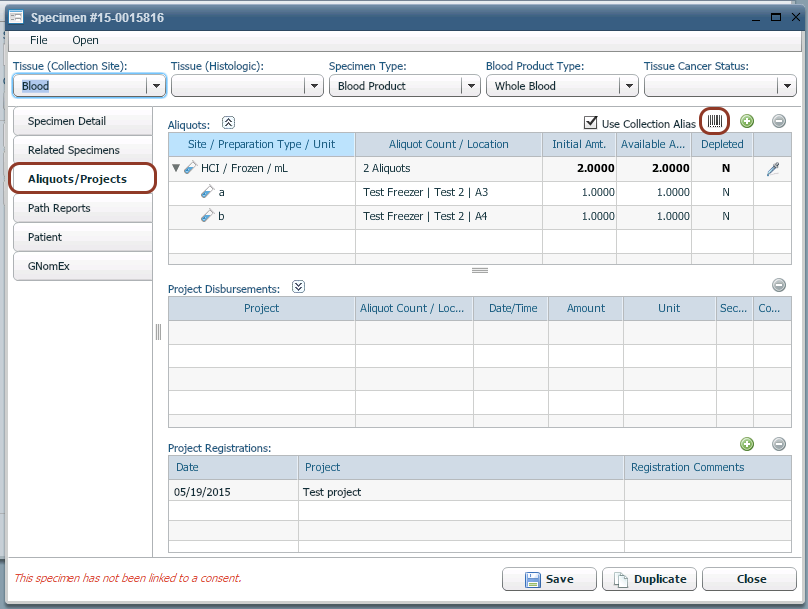Open Specimen Type dropdown

(471, 86)
